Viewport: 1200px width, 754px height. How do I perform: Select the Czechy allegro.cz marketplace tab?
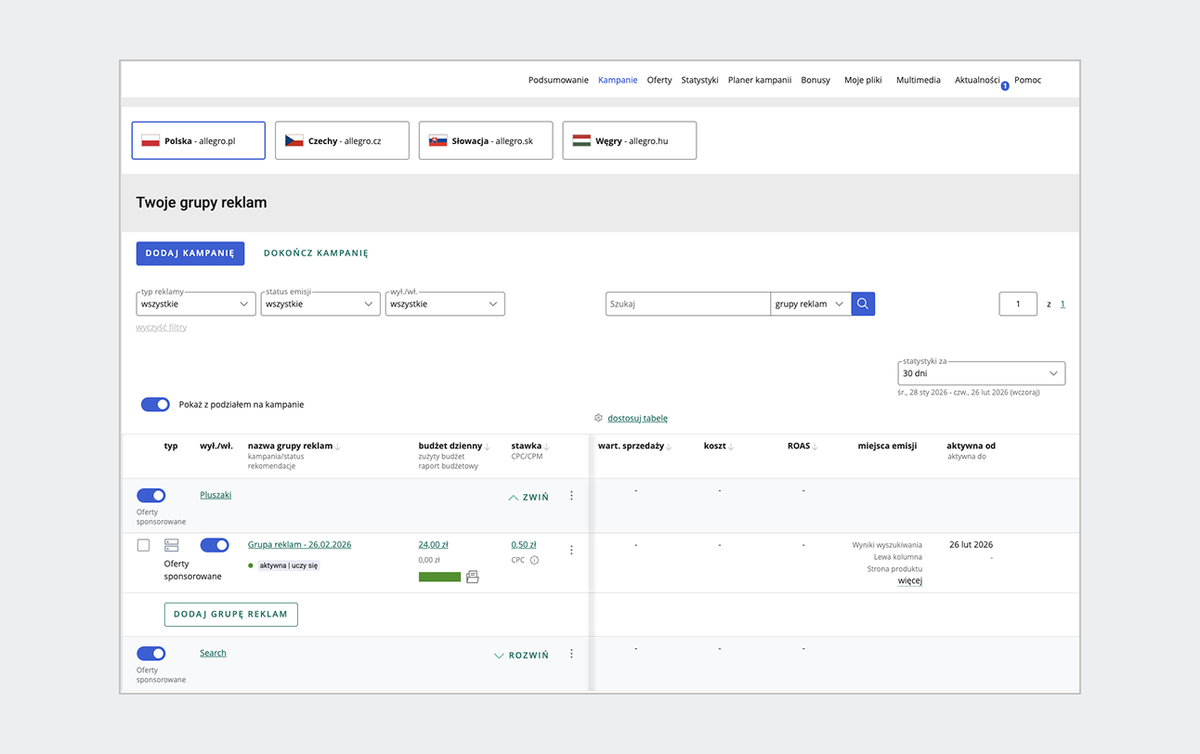tap(342, 141)
